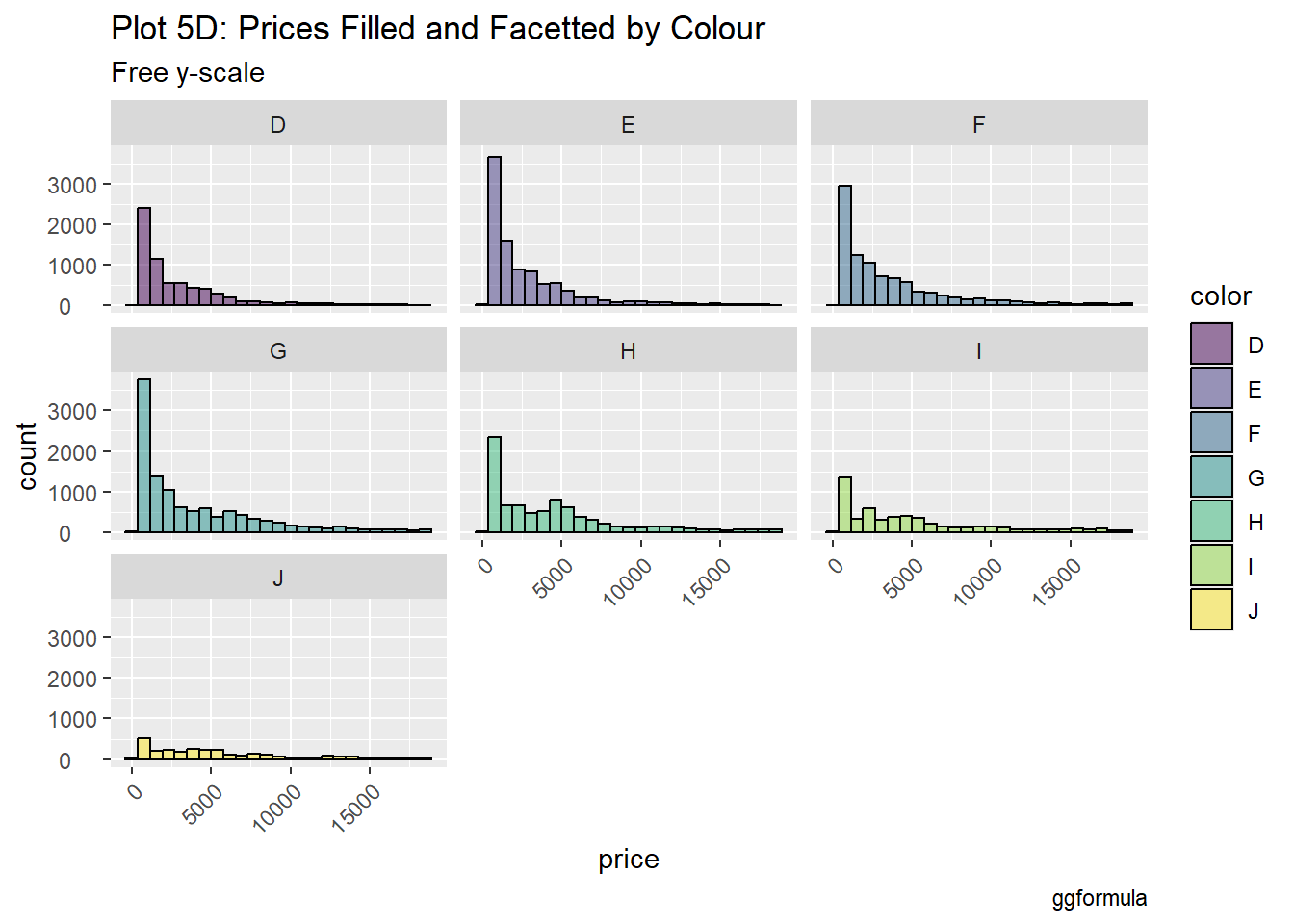Click the yellow J legend swatch
Viewport: 1294px width, 924px height.
1211,609
